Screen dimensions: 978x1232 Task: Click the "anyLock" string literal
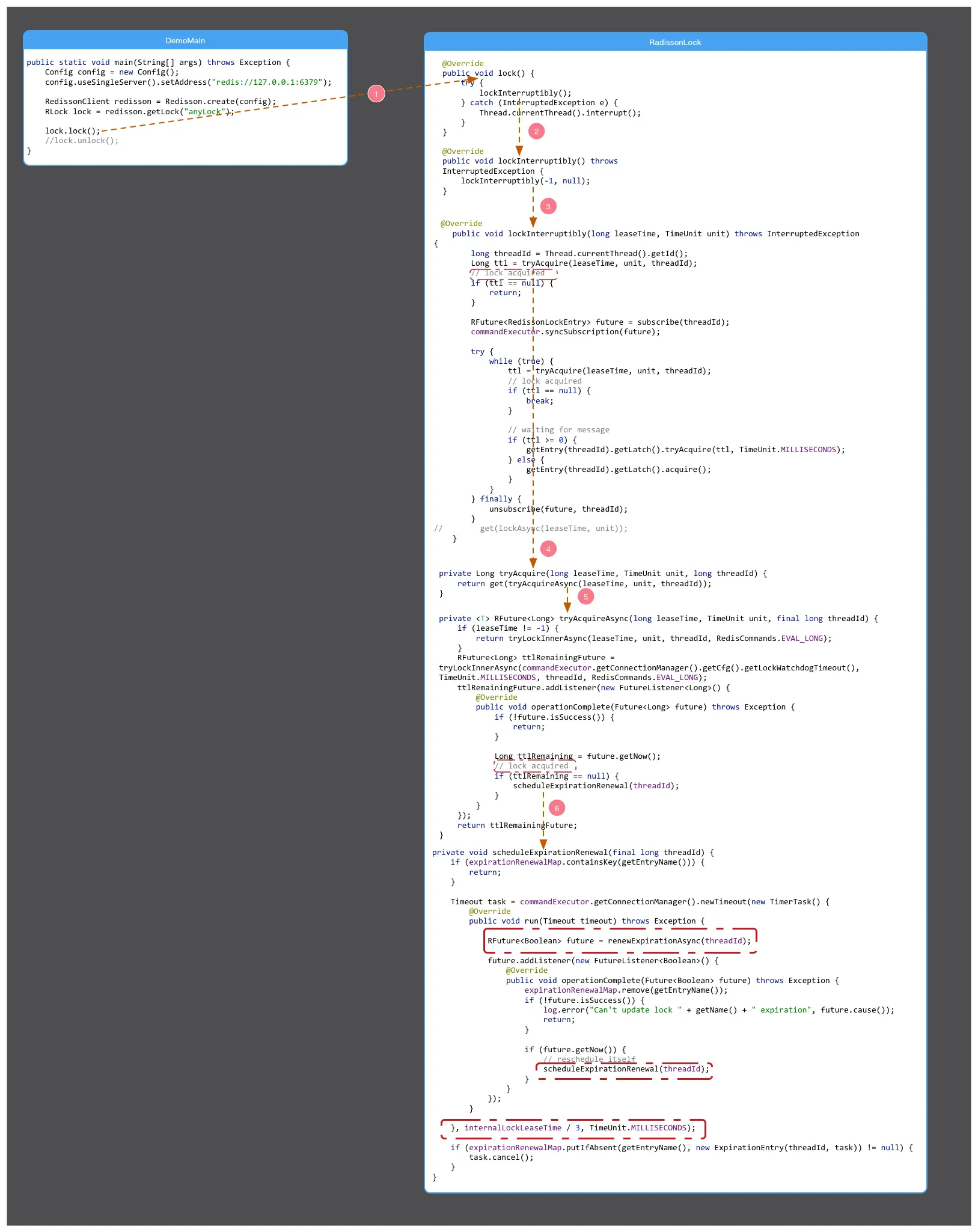click(204, 111)
